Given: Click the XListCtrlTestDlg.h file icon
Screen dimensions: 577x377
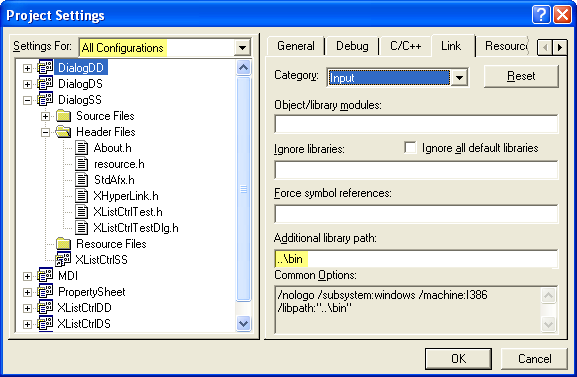Looking at the screenshot, I should [81, 228].
